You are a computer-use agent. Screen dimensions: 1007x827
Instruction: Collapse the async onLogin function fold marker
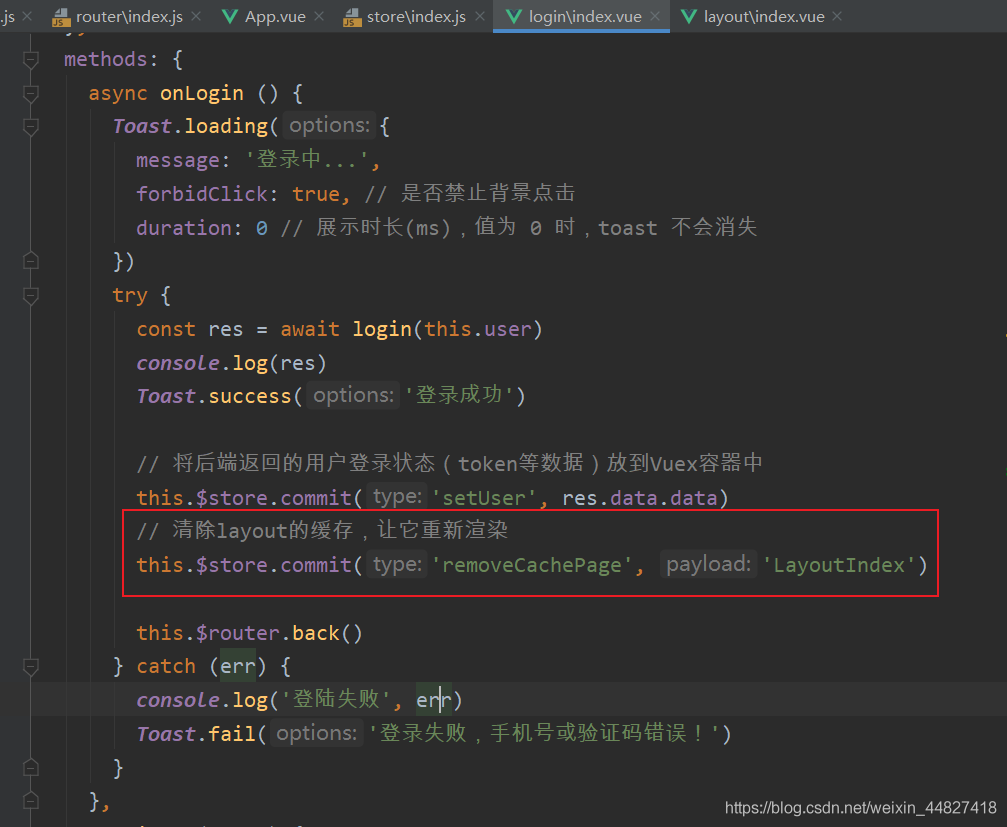(30, 94)
